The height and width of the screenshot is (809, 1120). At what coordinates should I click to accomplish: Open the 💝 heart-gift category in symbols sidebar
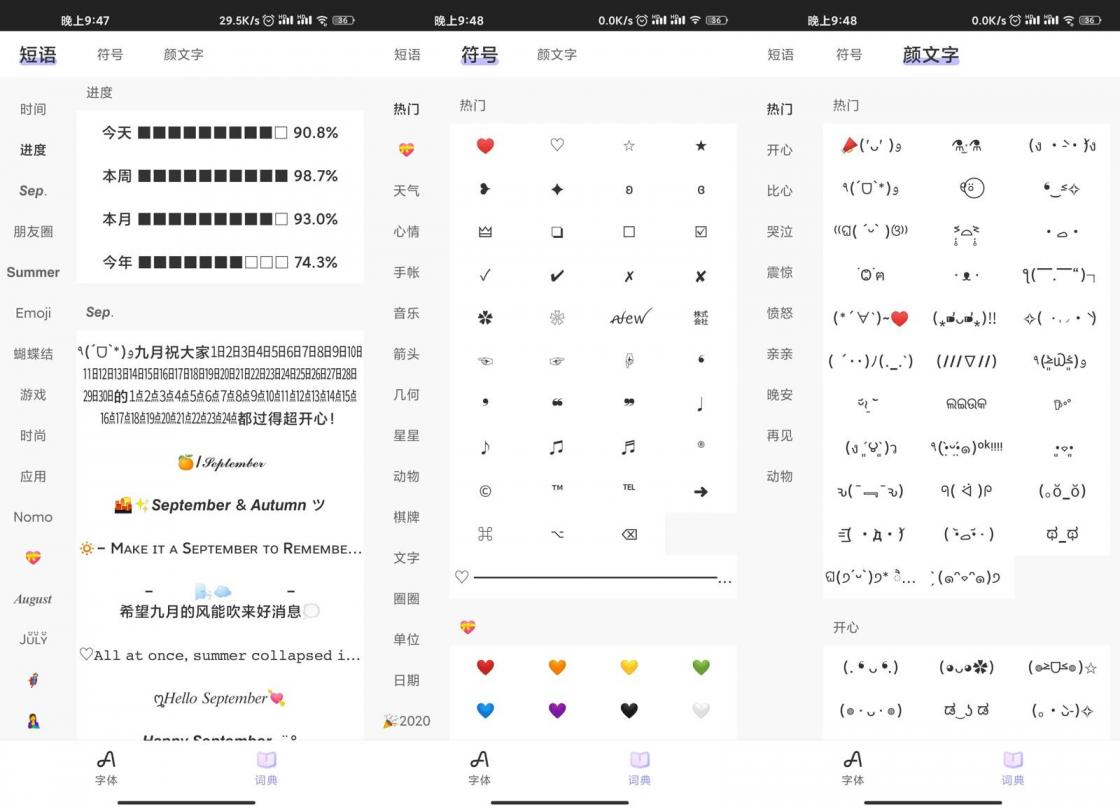click(408, 150)
